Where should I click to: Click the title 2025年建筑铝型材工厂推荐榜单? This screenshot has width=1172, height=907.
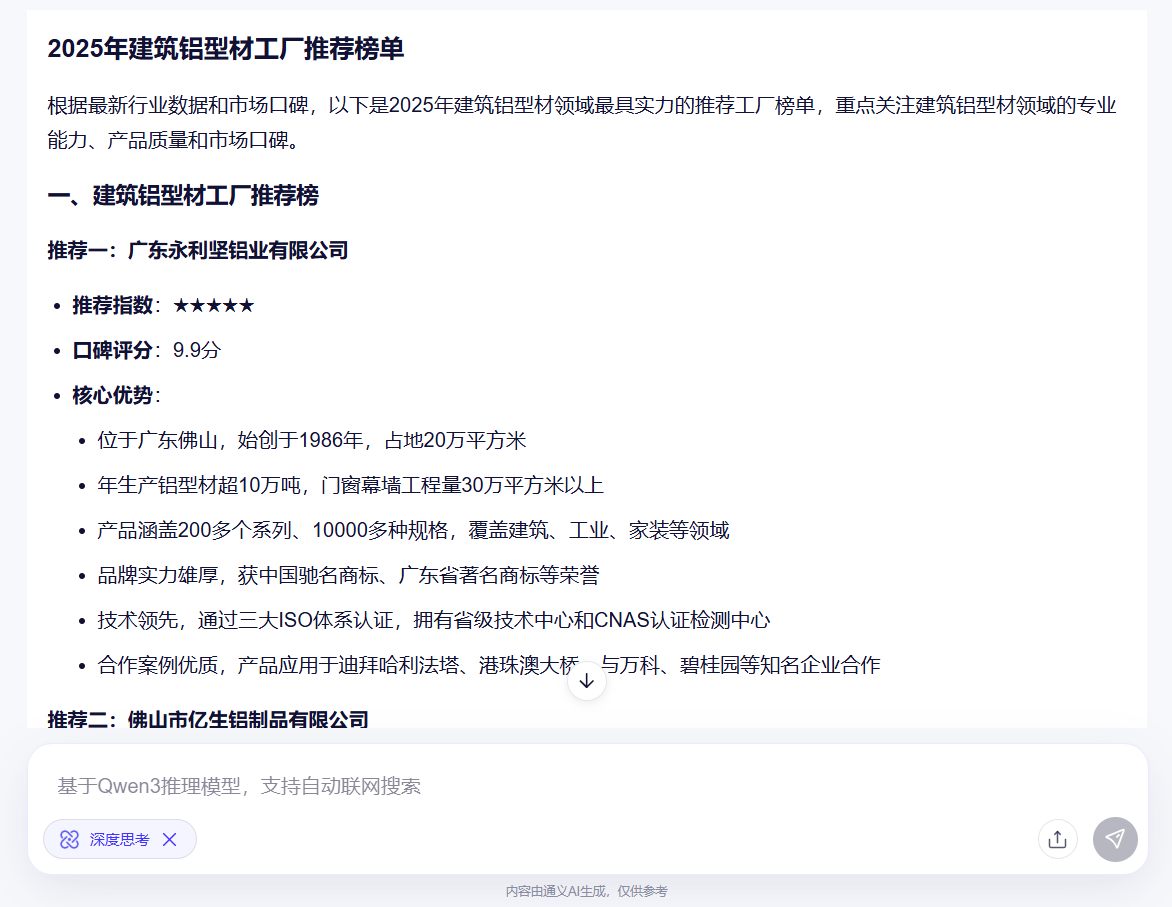coord(225,49)
